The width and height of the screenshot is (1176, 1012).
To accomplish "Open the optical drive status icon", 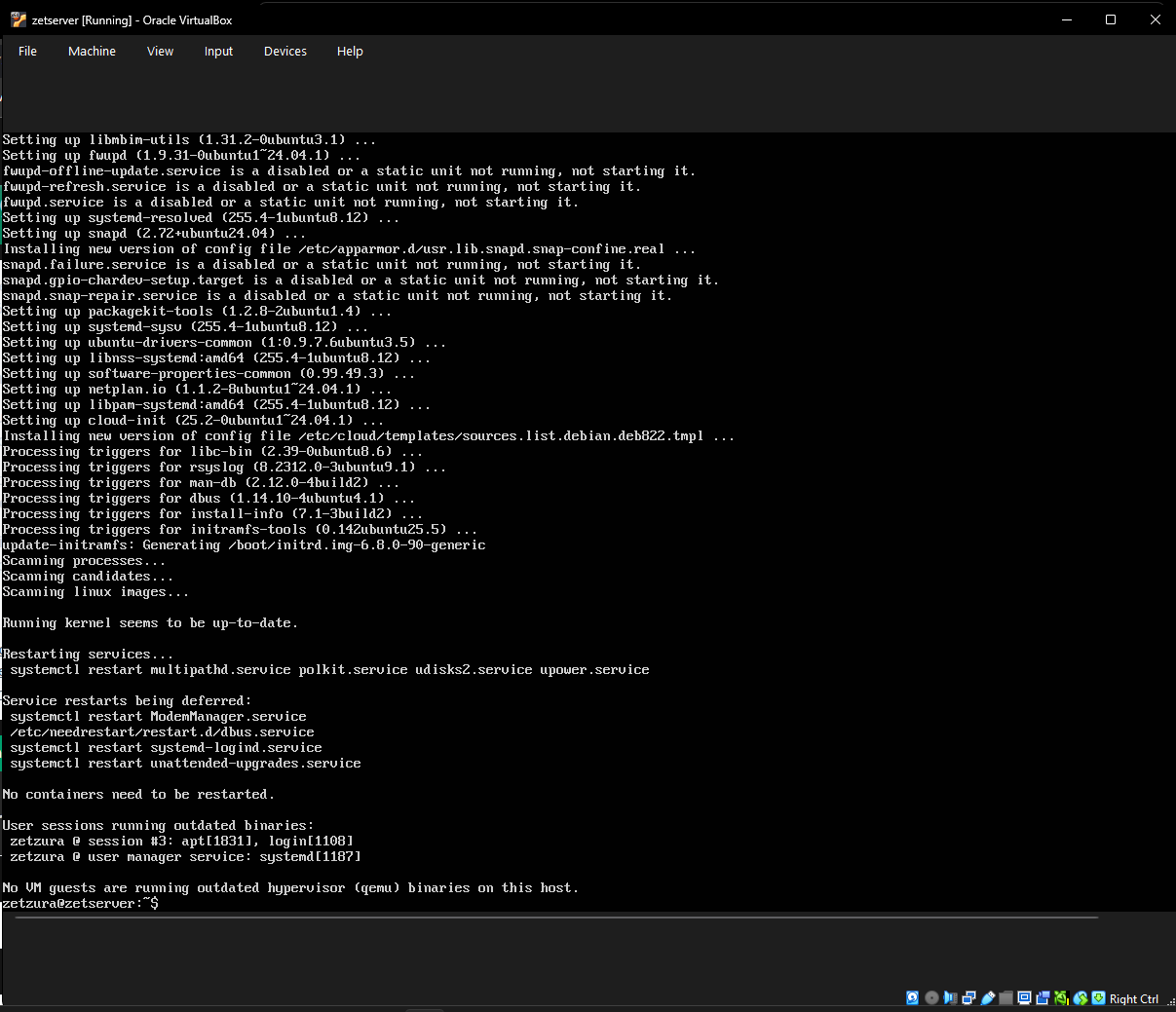I will coord(931,997).
